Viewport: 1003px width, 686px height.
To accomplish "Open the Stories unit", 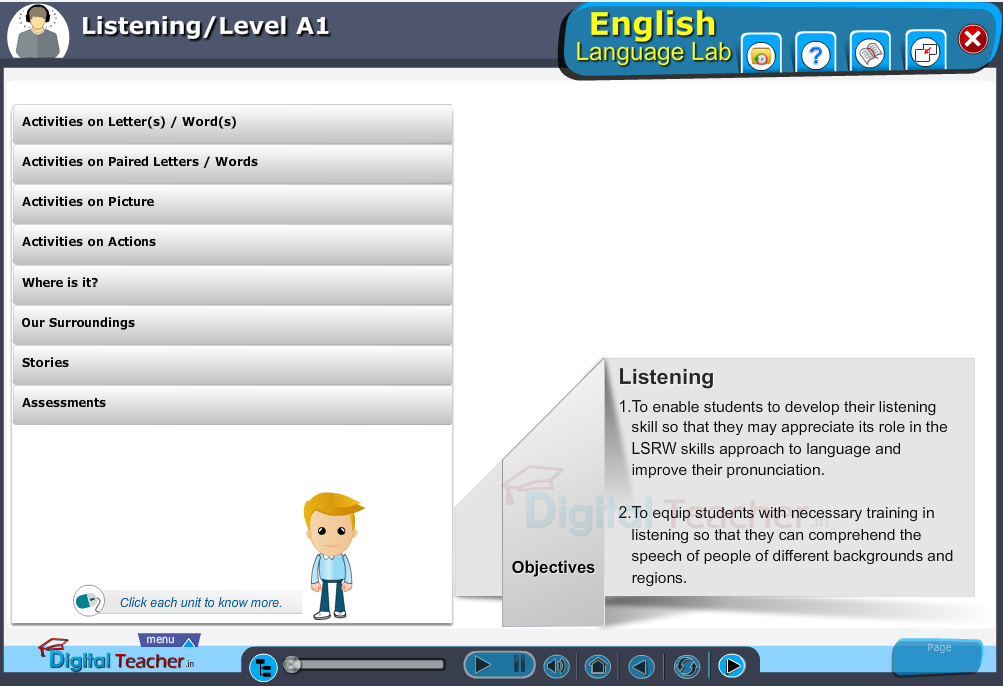I will tap(232, 364).
